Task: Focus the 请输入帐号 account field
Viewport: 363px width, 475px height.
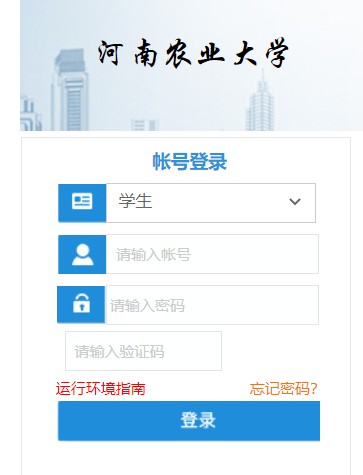Action: pos(212,254)
